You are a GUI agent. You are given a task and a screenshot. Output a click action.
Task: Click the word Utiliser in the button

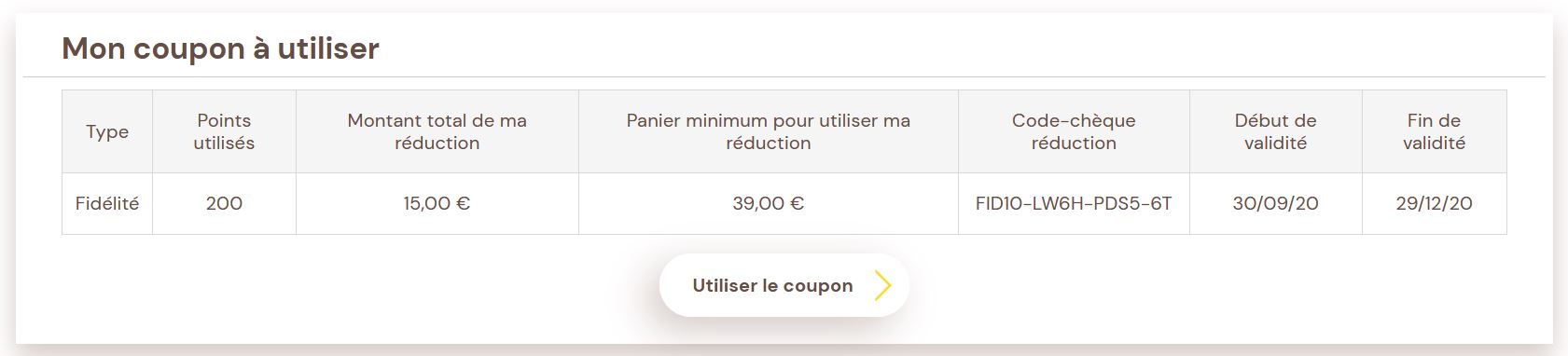[x=724, y=285]
